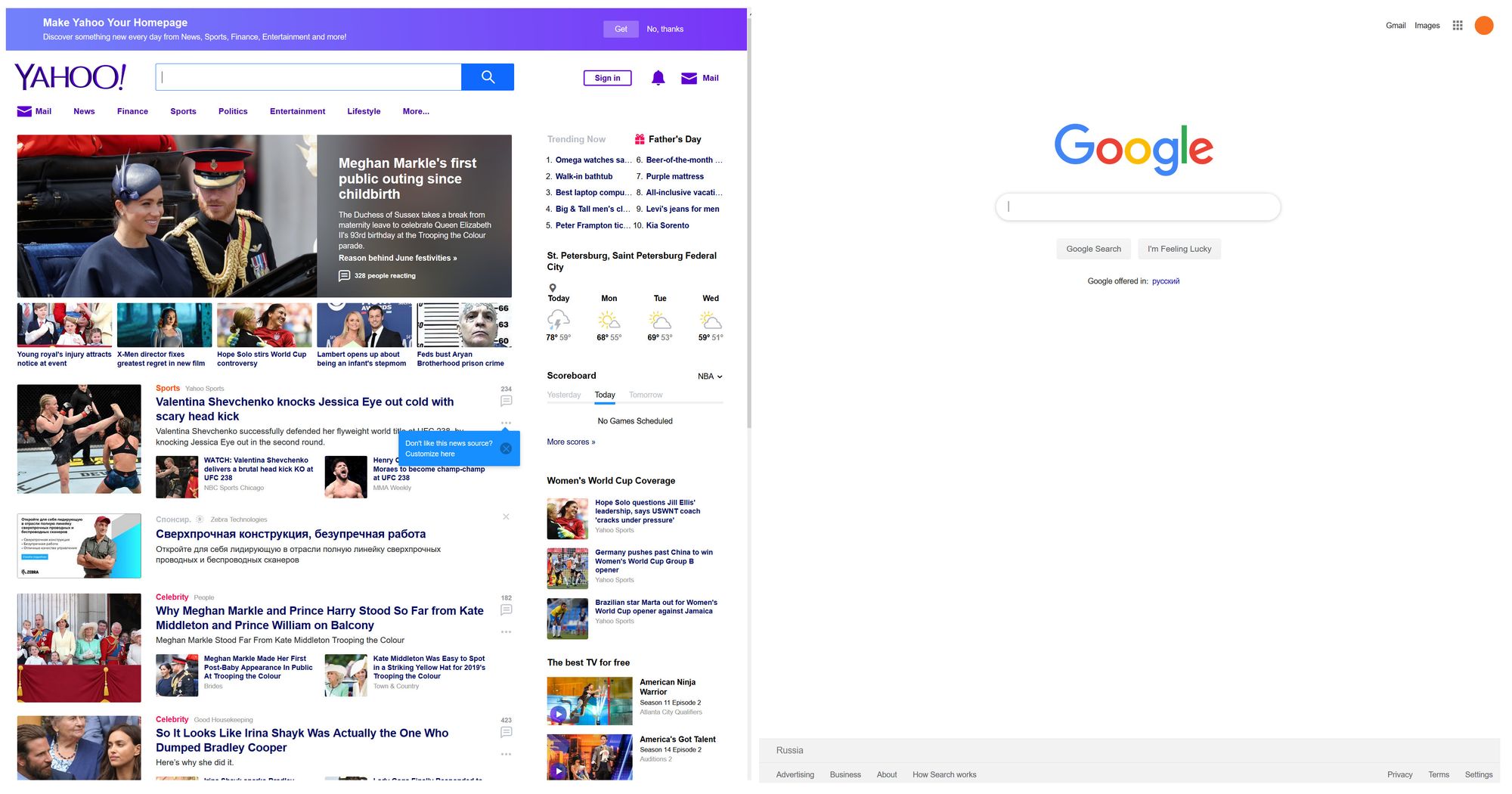Open Images link on Google page
The width and height of the screenshot is (1512, 794).
click(x=1427, y=26)
